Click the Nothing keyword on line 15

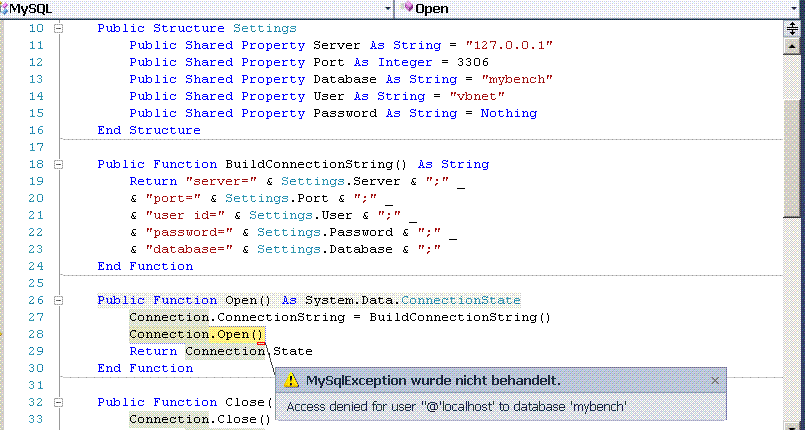click(x=508, y=113)
